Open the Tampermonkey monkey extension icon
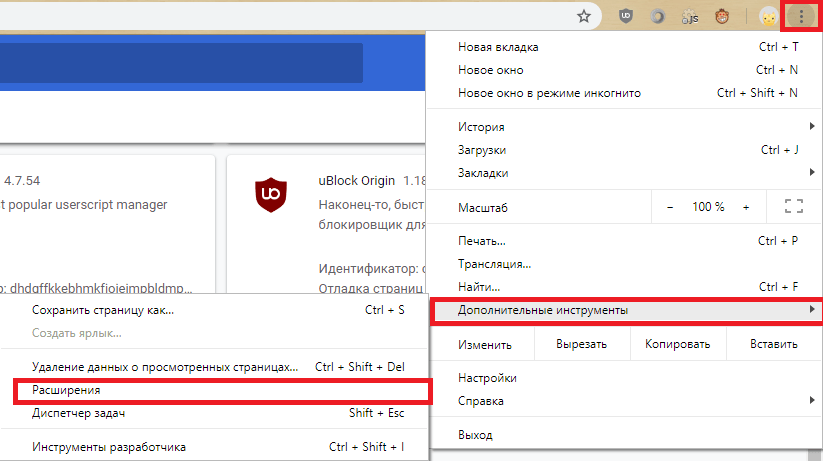Screen dimensions: 823x461 [x=722, y=17]
